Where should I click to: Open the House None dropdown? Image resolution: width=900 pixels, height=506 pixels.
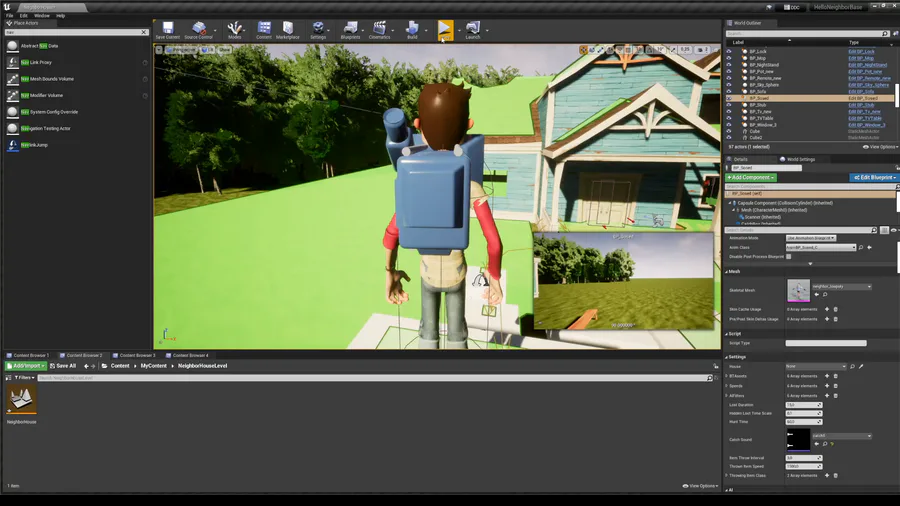coord(816,366)
